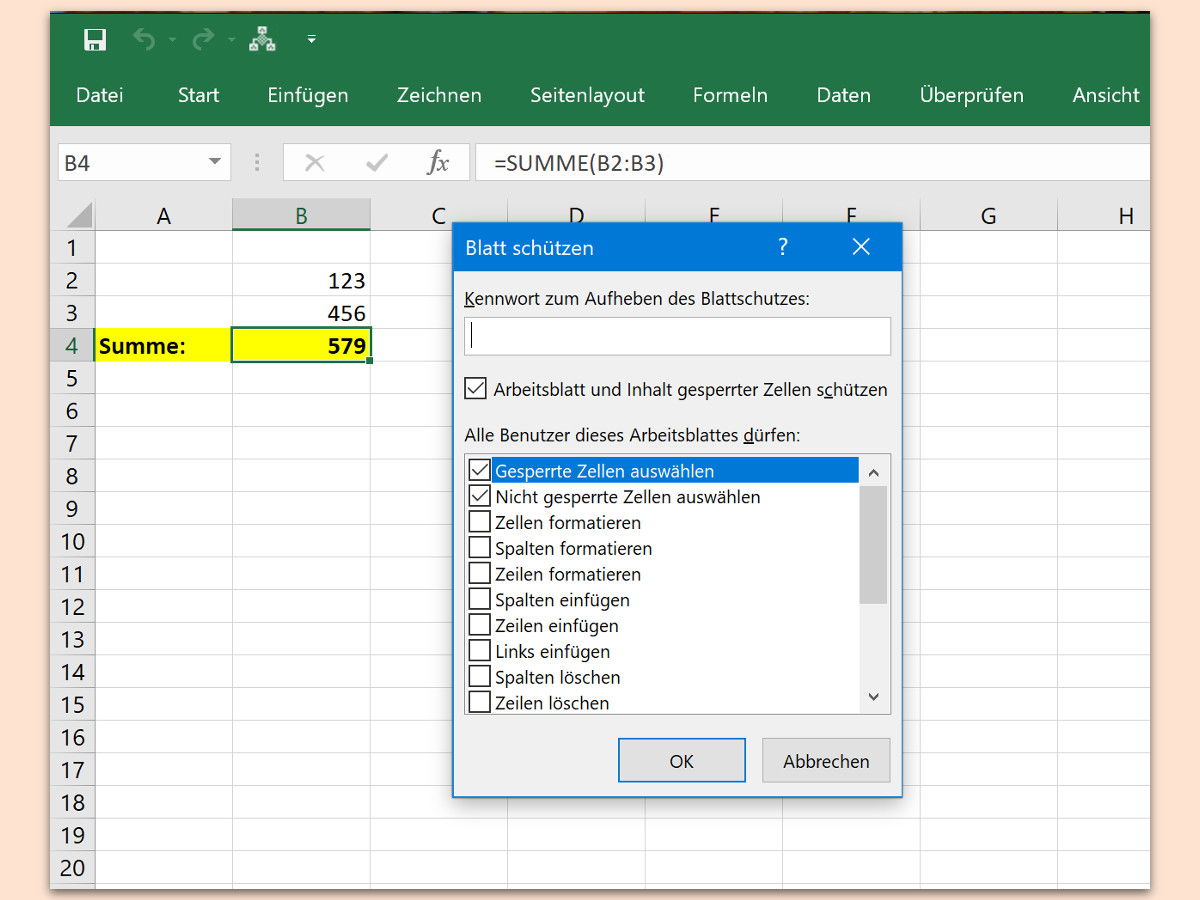The height and width of the screenshot is (900, 1200).
Task: Select the row 4 header
Action: [72, 345]
